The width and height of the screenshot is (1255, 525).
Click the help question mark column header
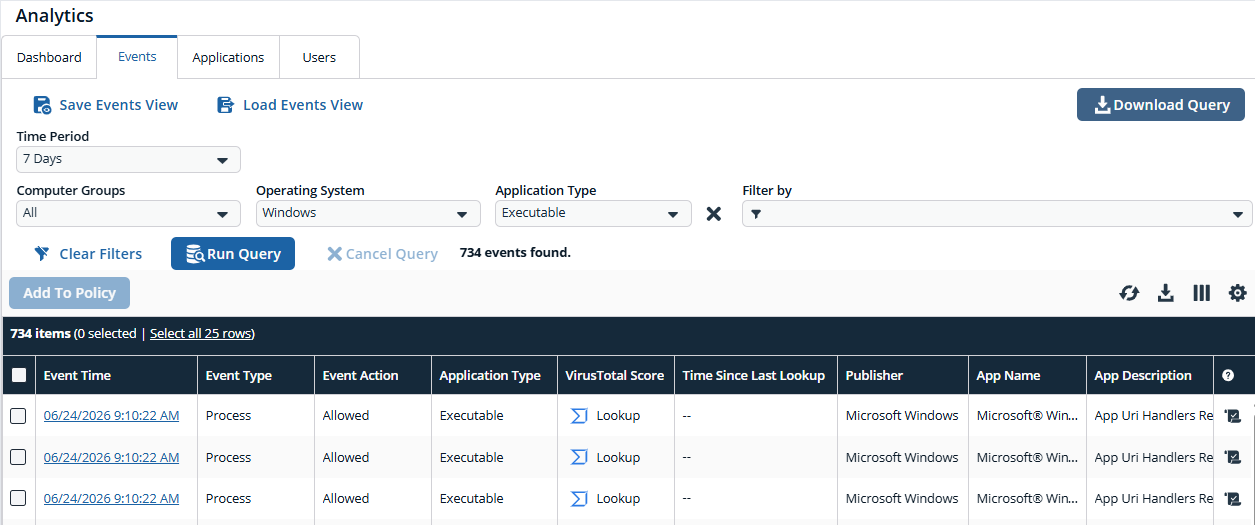[x=1228, y=376]
